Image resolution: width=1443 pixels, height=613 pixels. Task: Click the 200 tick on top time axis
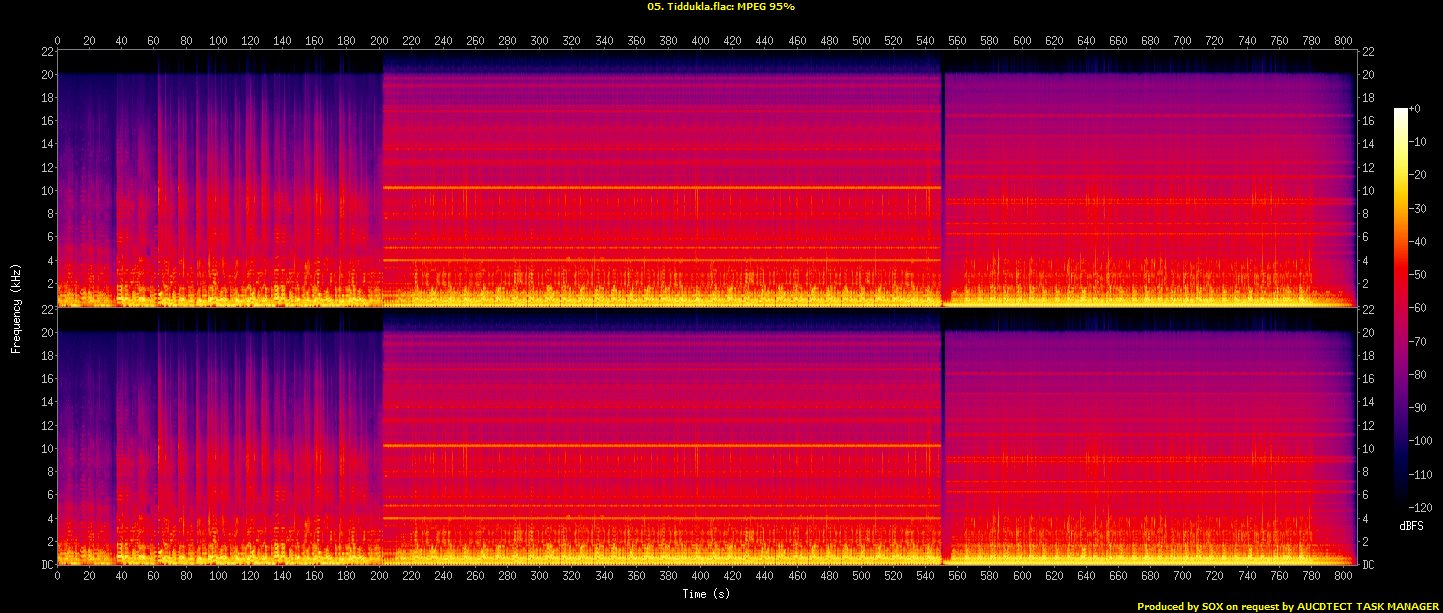(379, 41)
